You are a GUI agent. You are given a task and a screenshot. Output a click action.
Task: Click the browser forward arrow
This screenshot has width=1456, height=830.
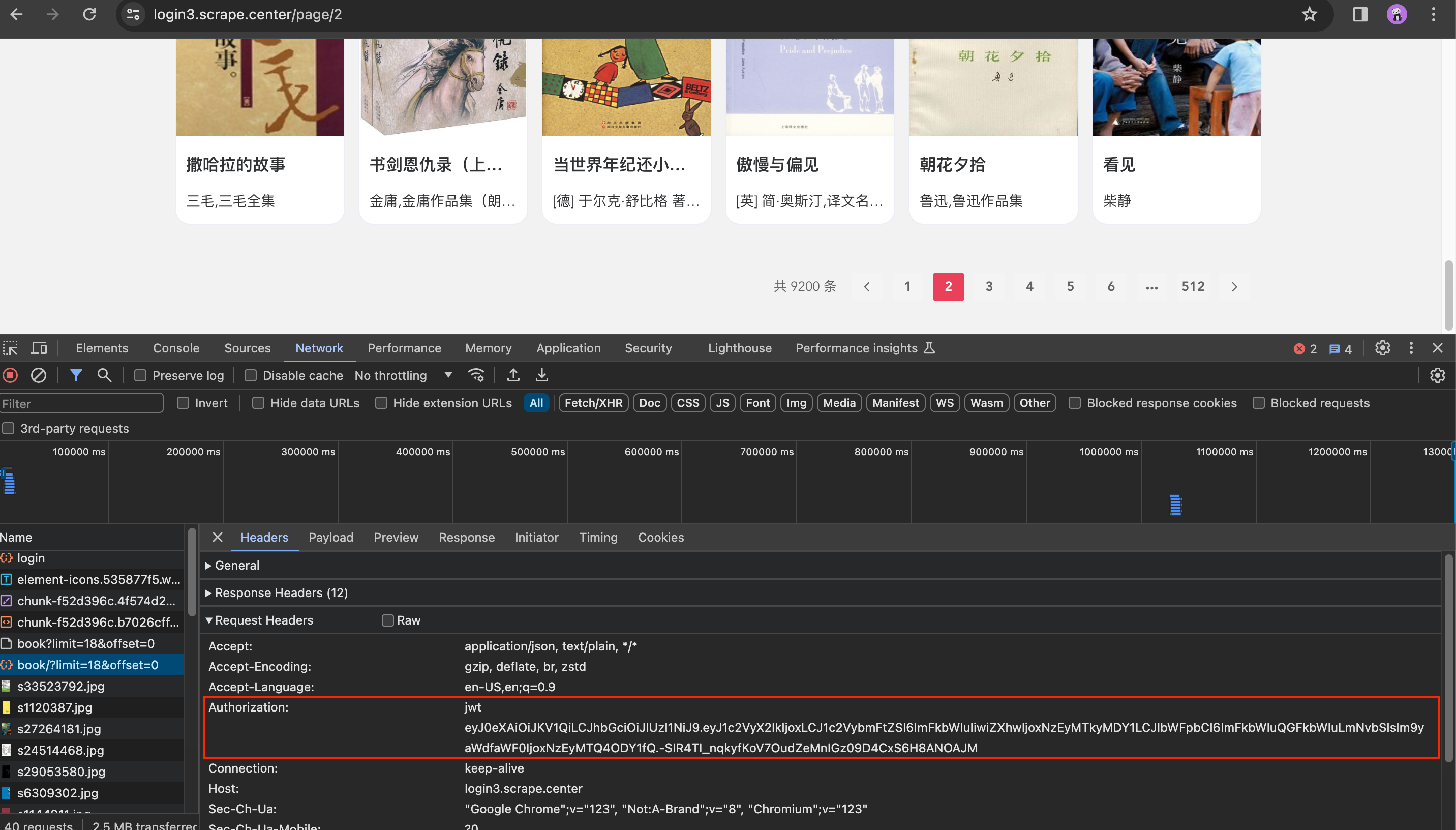coord(52,14)
